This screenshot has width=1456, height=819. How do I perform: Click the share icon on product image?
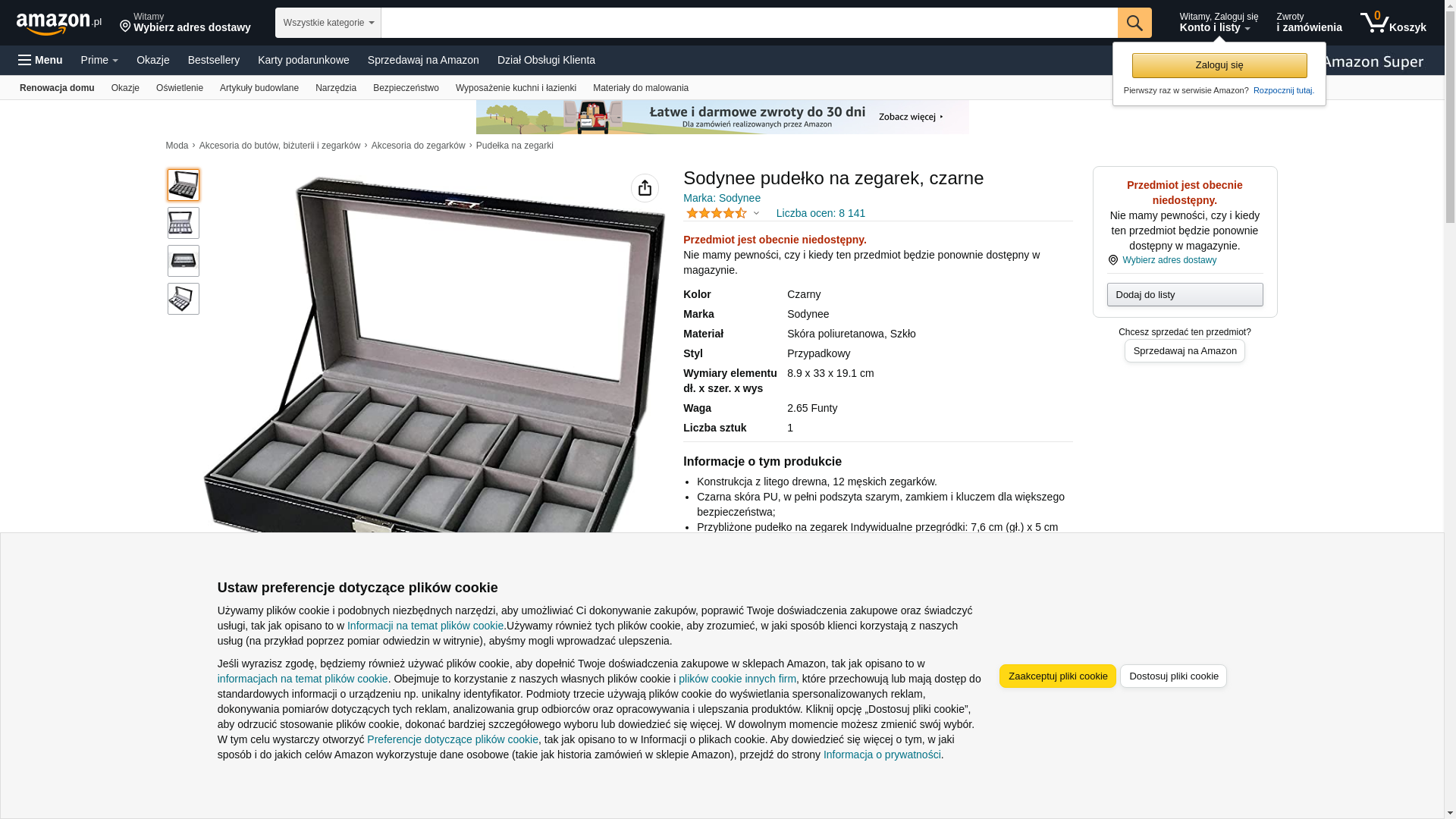pyautogui.click(x=645, y=188)
